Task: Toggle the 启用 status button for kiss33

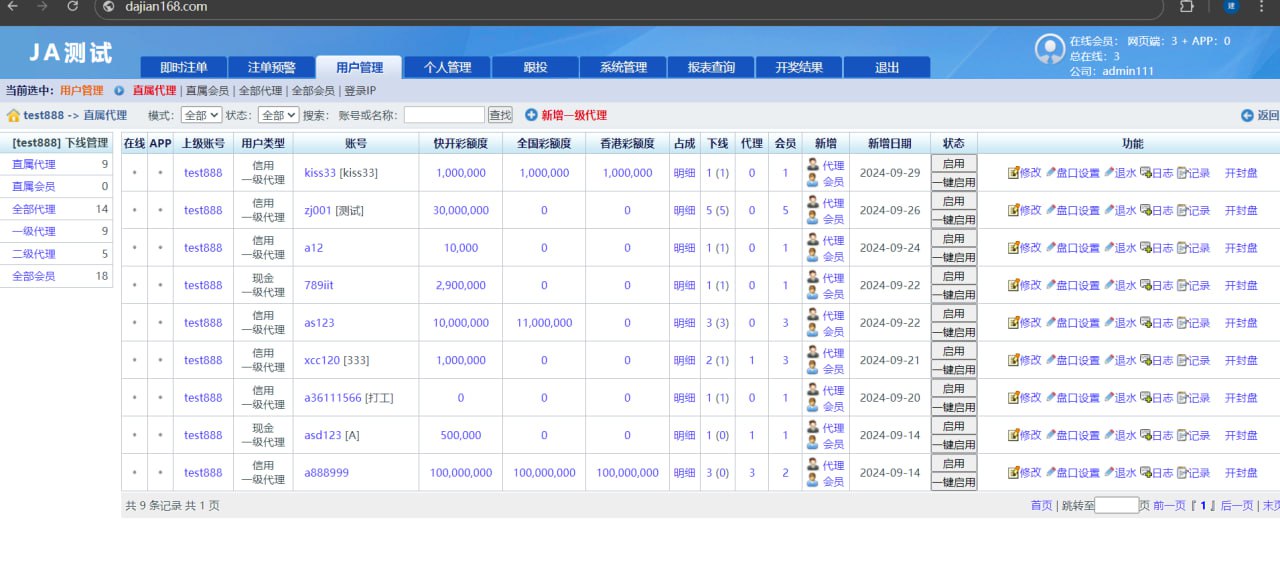Action: [953, 163]
